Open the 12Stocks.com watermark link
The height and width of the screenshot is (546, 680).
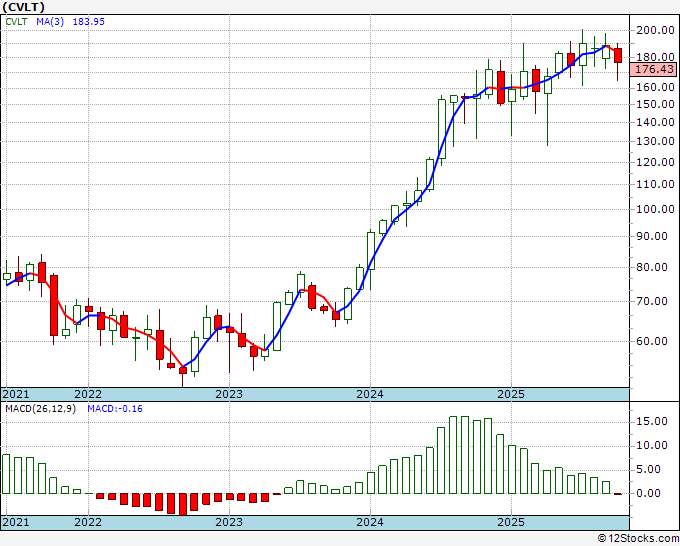tap(640, 538)
